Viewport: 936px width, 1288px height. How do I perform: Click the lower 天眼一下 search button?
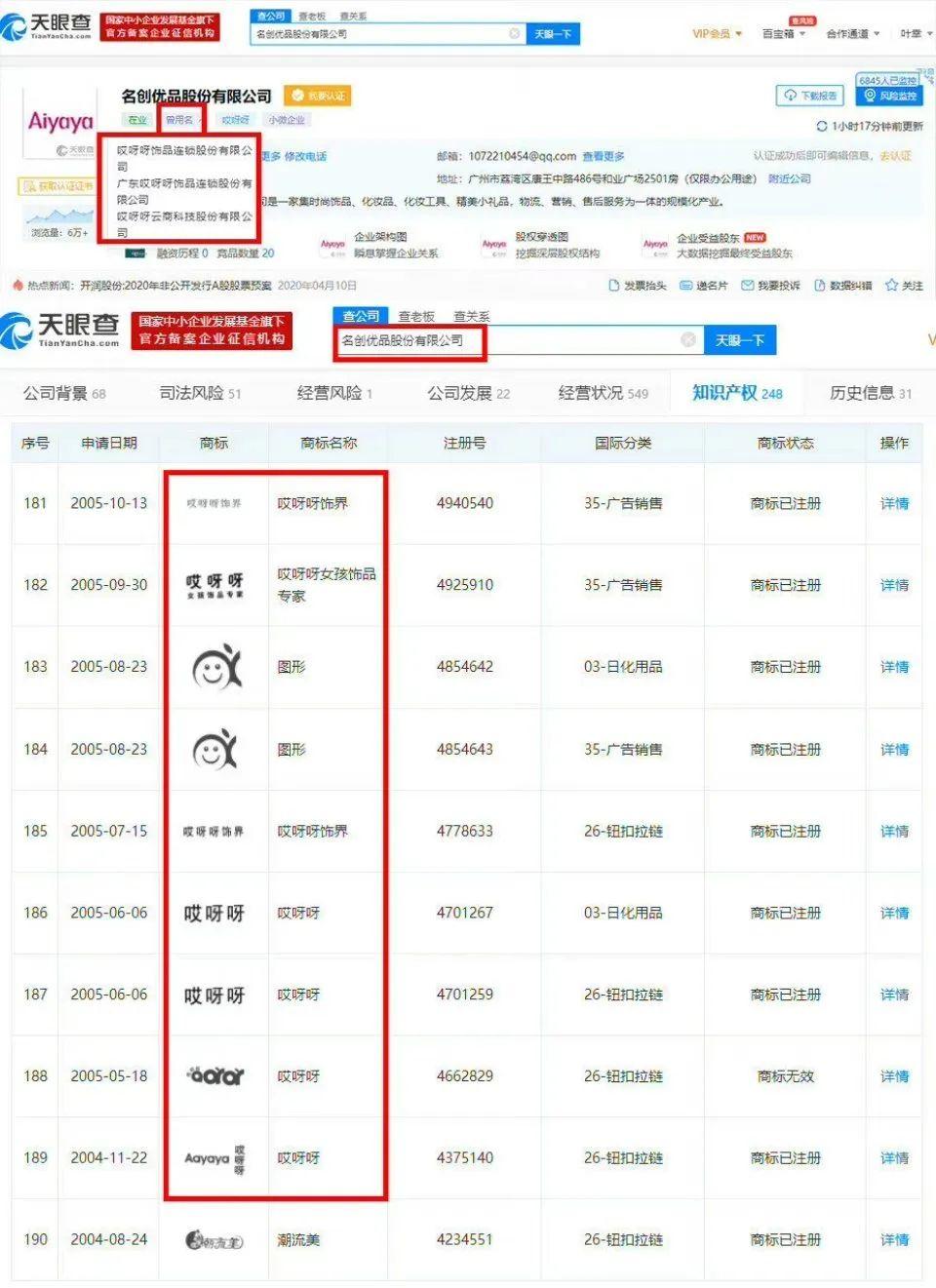pyautogui.click(x=740, y=340)
